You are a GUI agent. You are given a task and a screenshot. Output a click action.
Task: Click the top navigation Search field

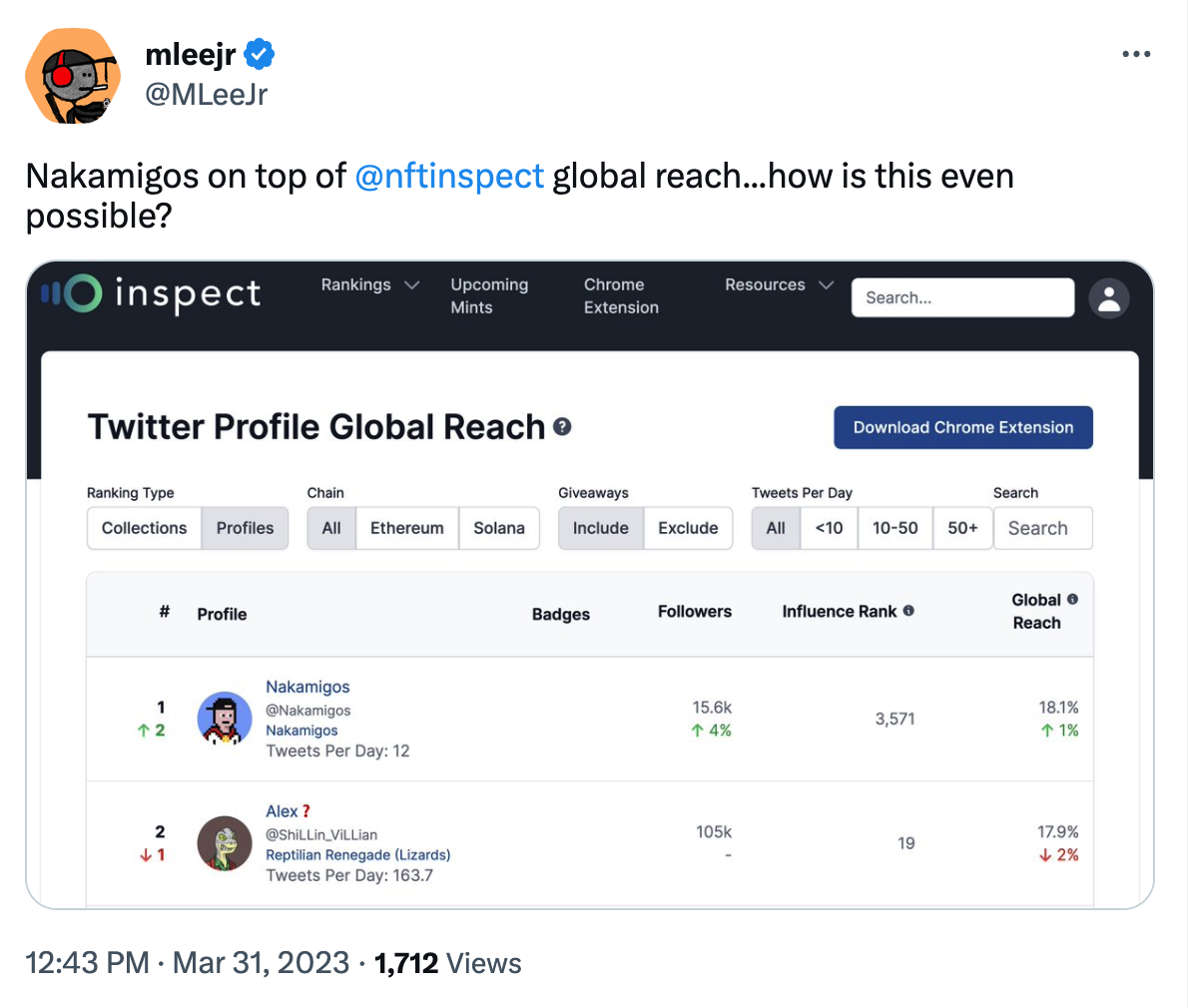click(x=962, y=297)
